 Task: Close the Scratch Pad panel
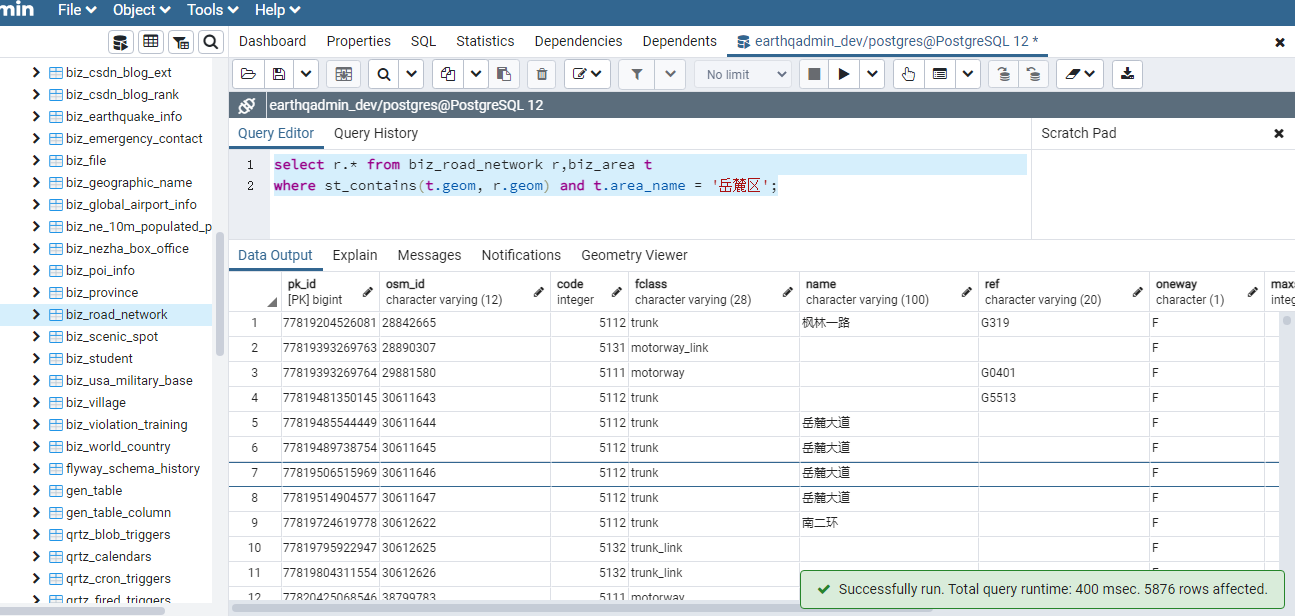1278,133
